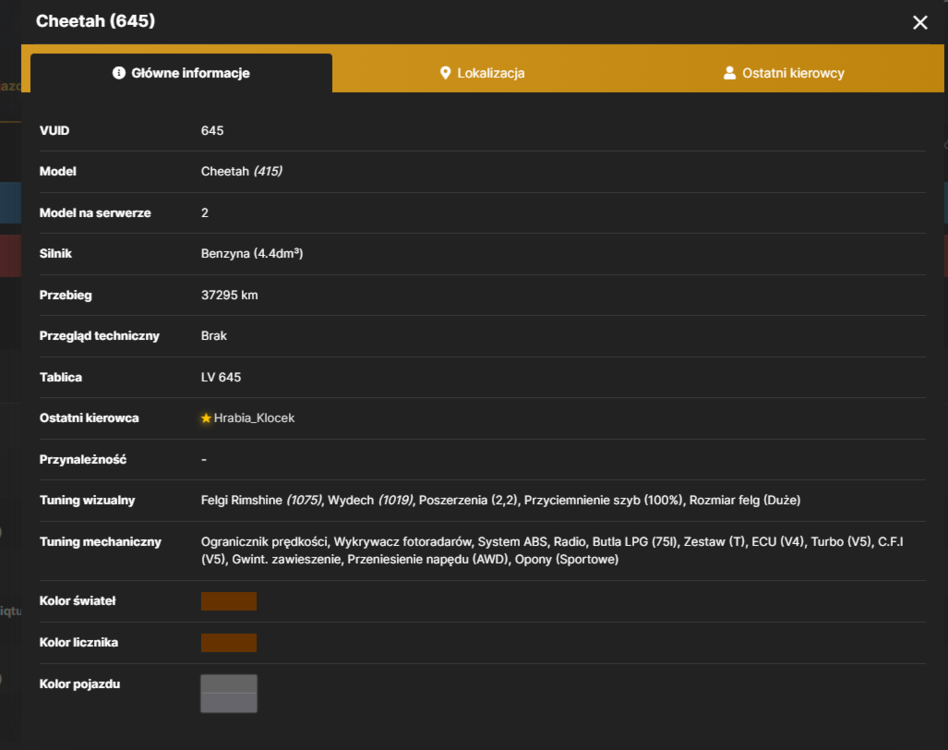
Task: Select the plate value LV 645
Action: click(221, 377)
